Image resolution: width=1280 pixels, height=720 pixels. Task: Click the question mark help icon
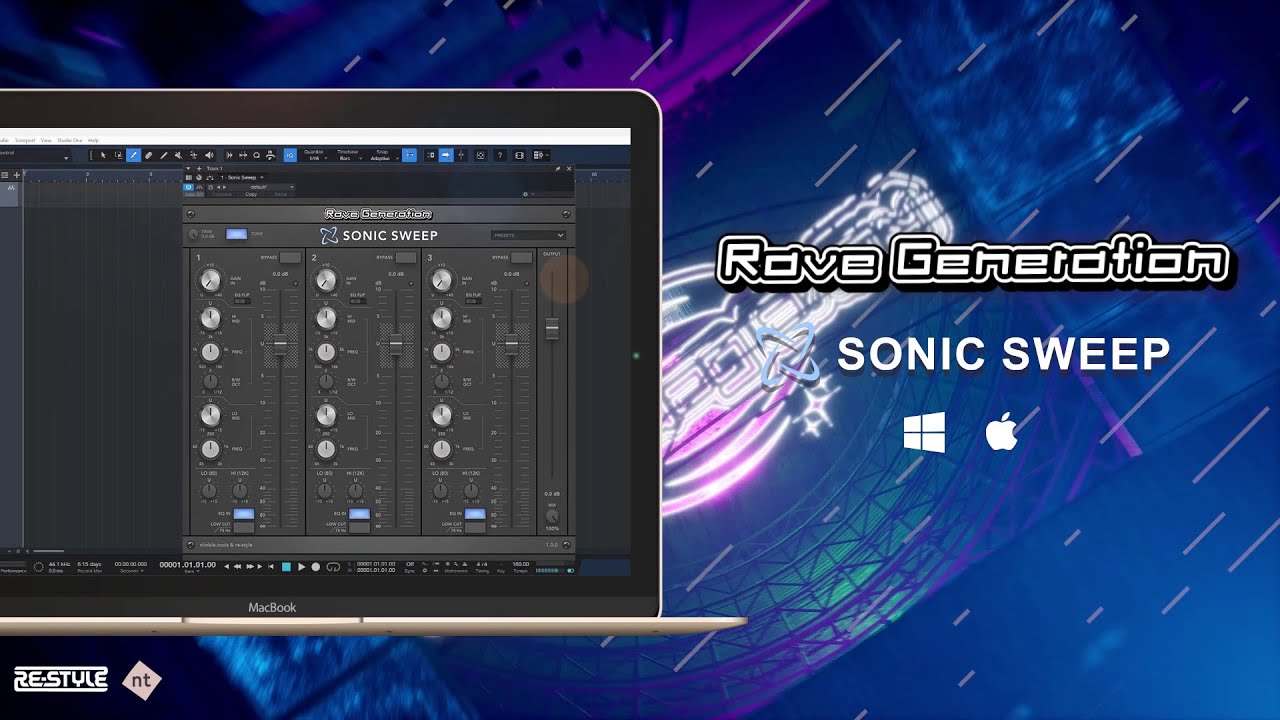tap(500, 155)
